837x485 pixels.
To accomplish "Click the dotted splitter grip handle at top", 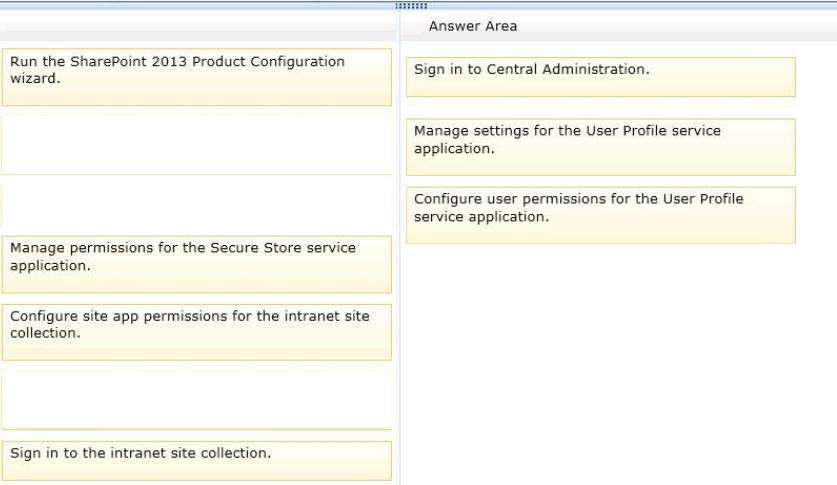I will (x=411, y=6).
